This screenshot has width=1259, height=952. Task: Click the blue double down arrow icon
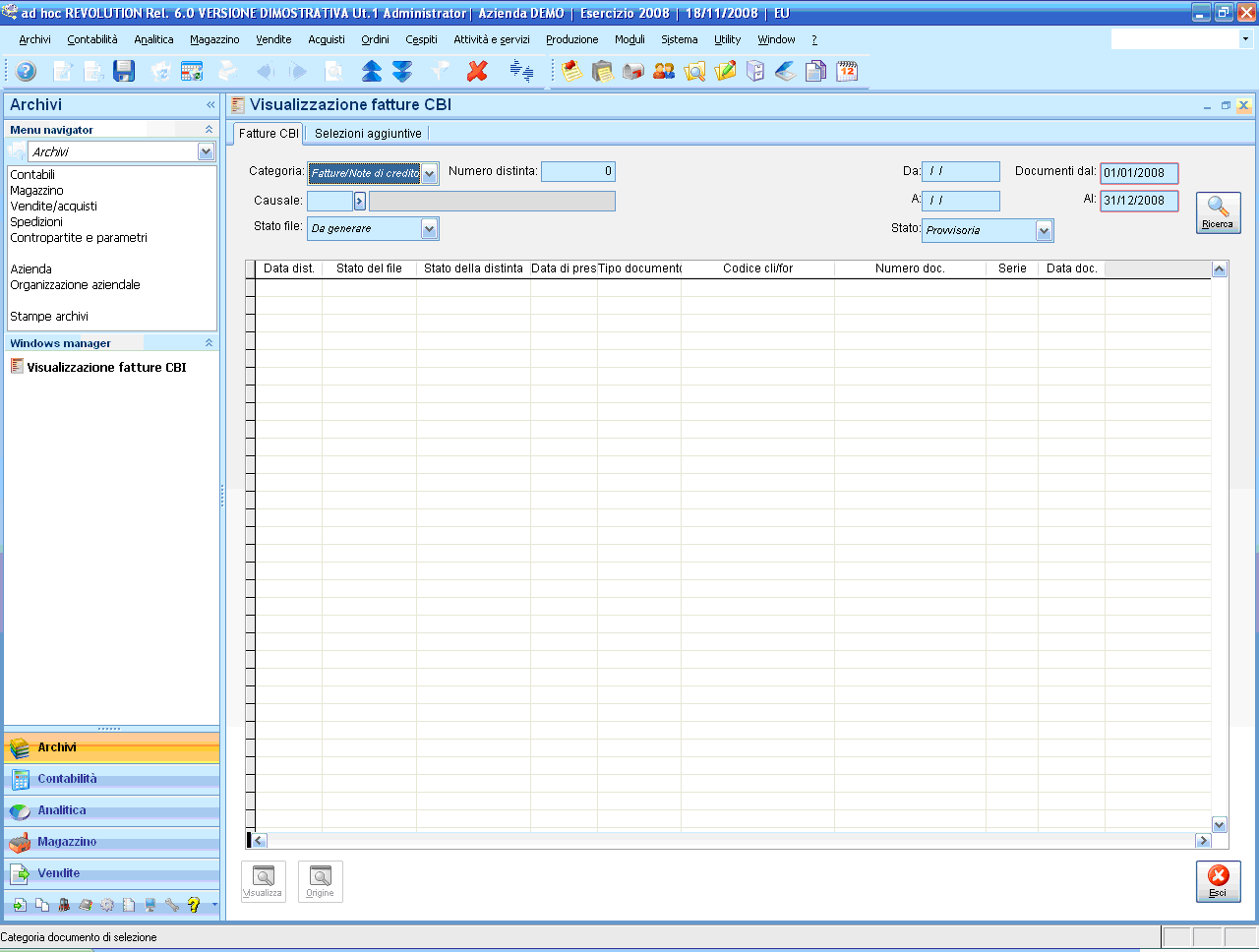[402, 71]
